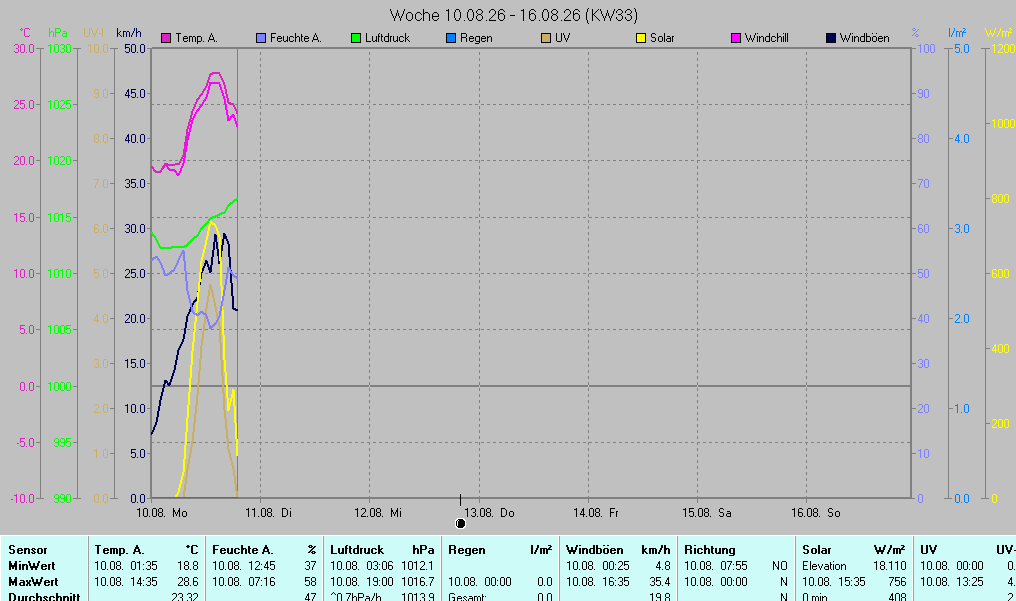Click the wind direction value 'NO'
The height and width of the screenshot is (601, 1016).
point(780,566)
